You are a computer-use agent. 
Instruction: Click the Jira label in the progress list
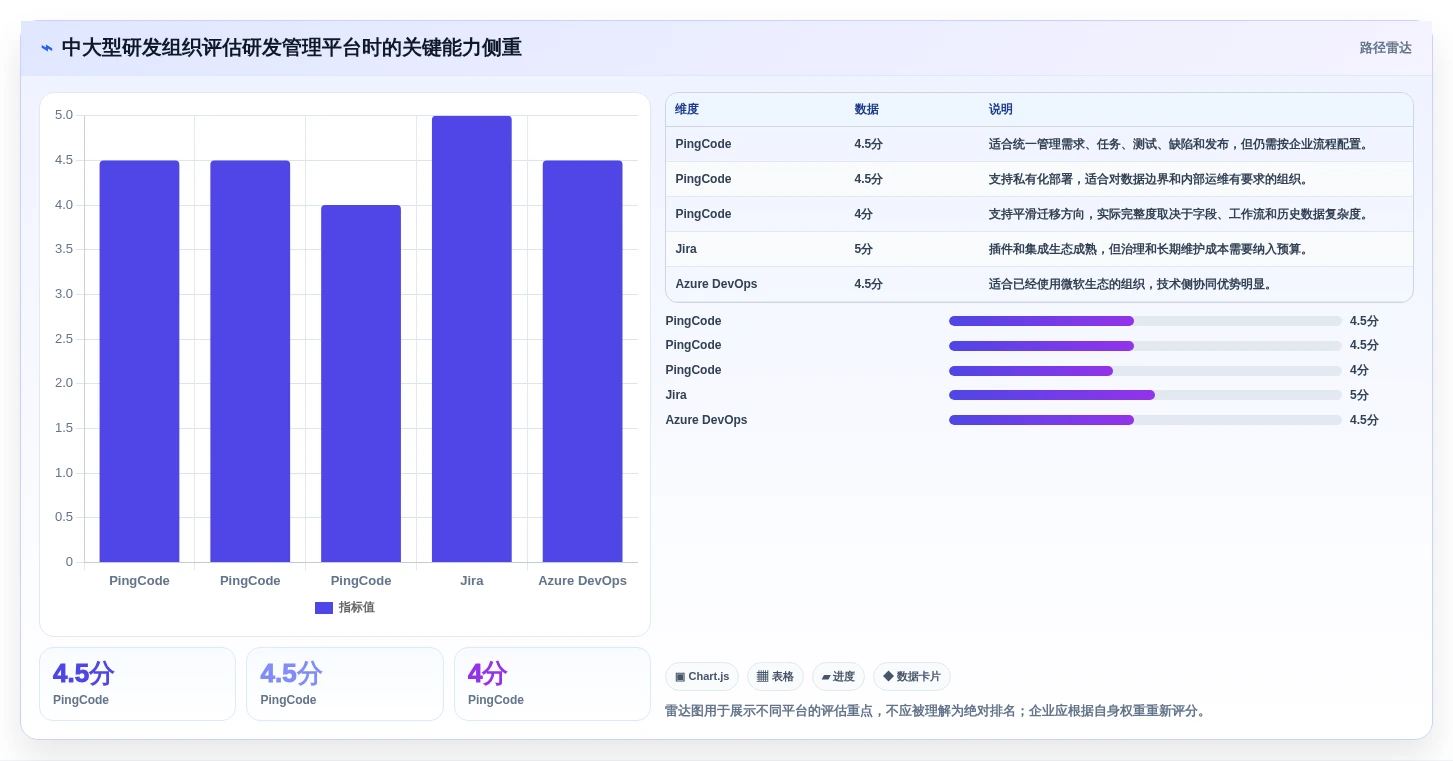pyautogui.click(x=676, y=395)
